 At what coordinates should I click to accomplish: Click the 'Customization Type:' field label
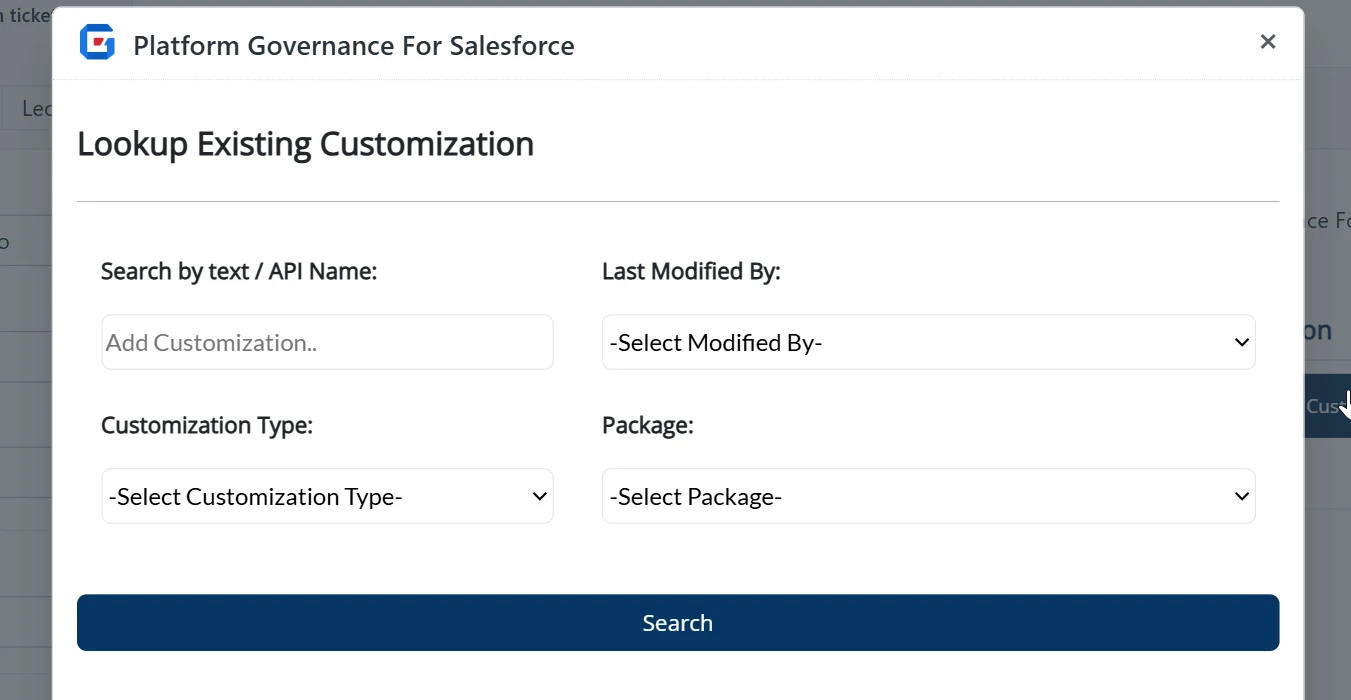tap(207, 425)
